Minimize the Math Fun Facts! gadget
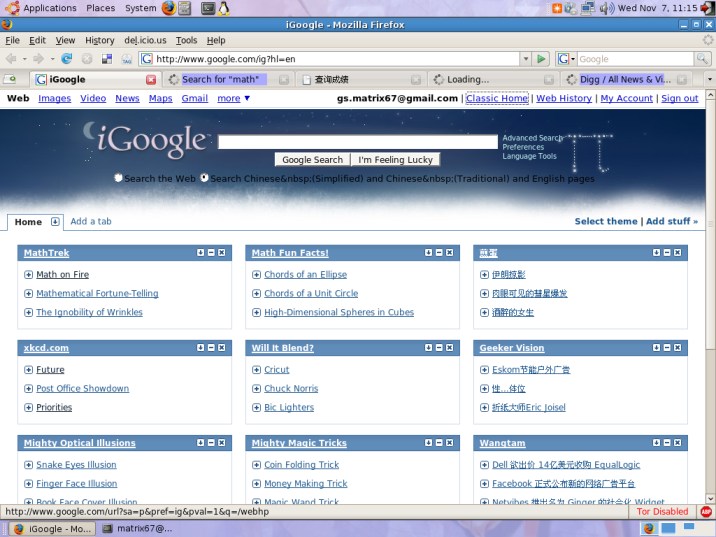Screen dimensions: 716x537 click(439, 253)
